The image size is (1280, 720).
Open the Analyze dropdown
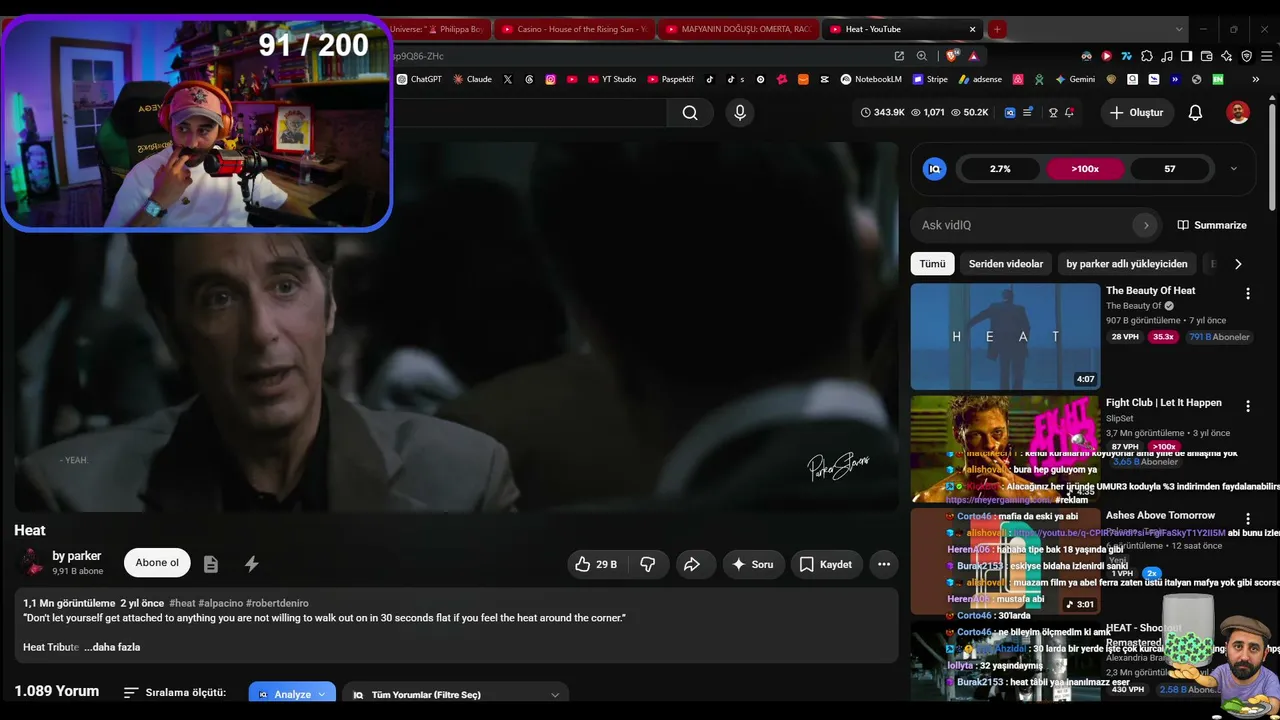click(x=292, y=693)
